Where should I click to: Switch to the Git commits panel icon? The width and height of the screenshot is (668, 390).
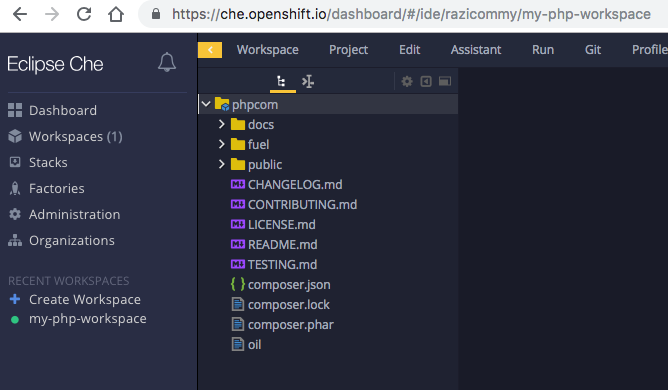tap(308, 81)
